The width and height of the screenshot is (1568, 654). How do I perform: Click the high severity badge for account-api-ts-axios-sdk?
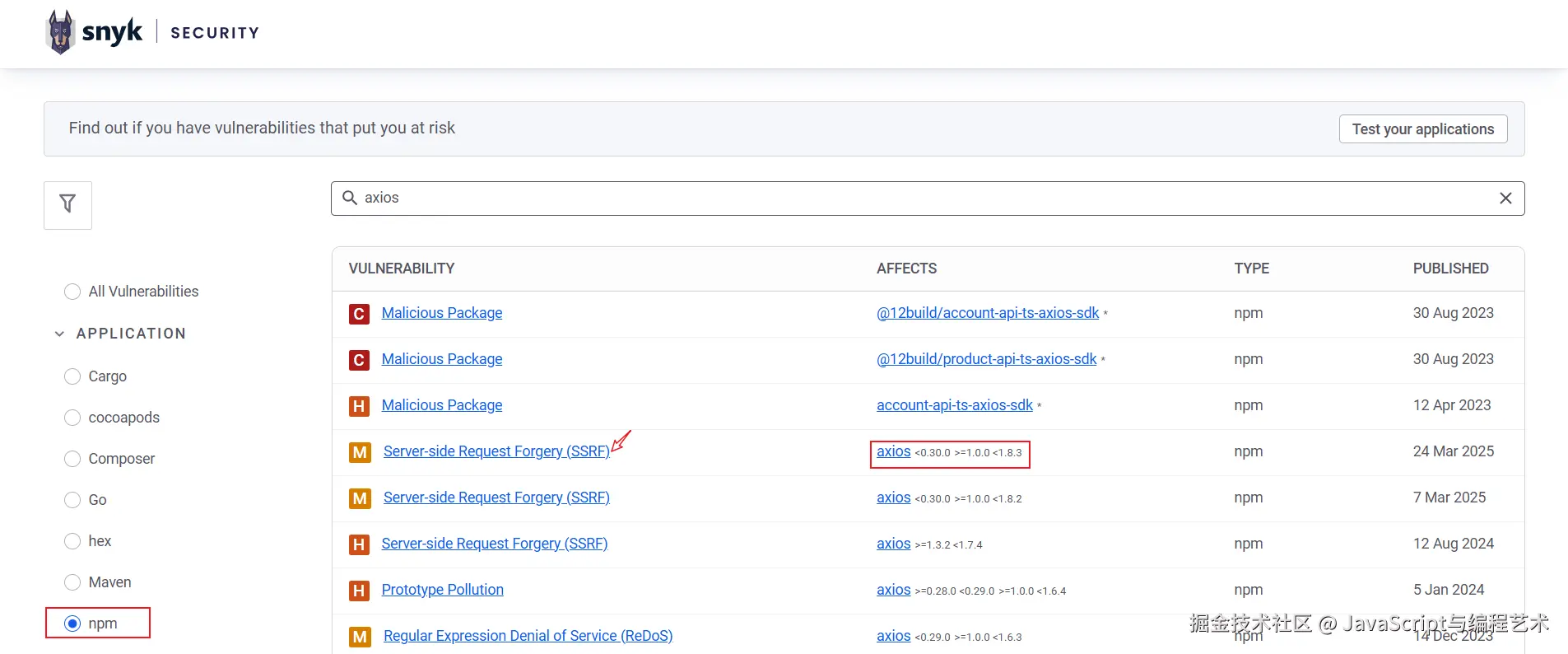pos(359,406)
